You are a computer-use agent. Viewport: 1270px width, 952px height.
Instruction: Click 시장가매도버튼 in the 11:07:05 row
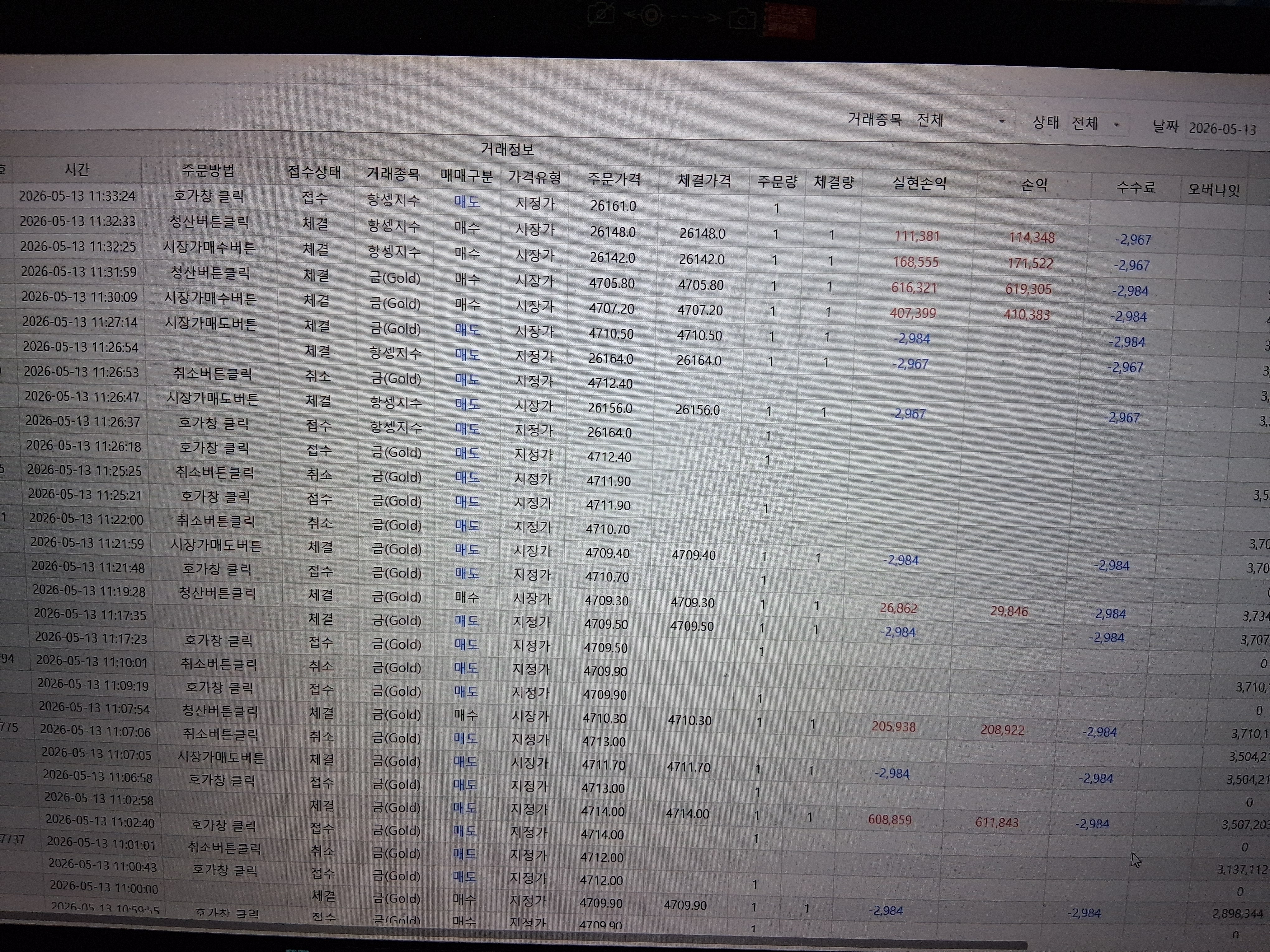(x=221, y=758)
